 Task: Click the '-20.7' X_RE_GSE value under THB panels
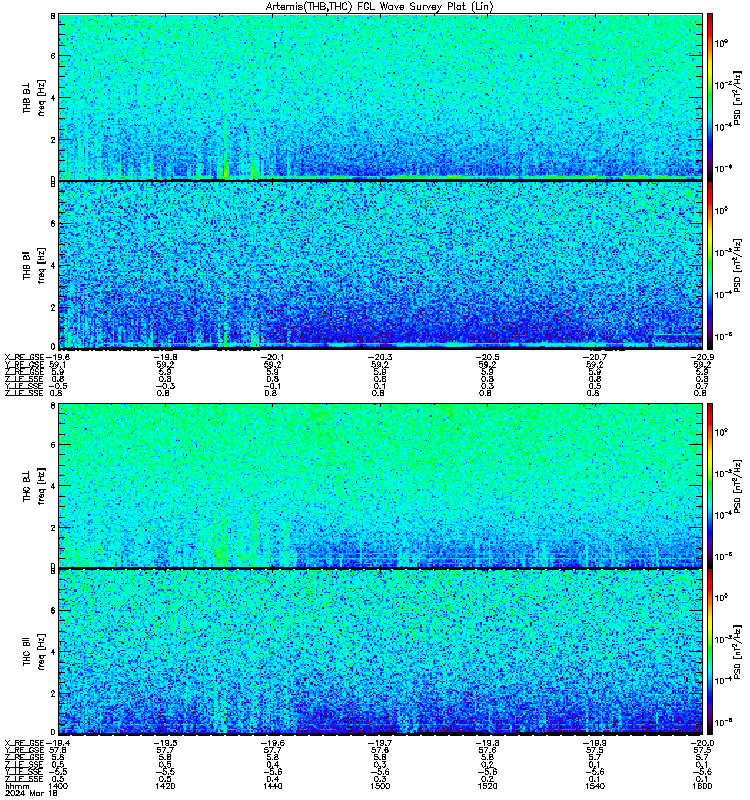tap(593, 357)
